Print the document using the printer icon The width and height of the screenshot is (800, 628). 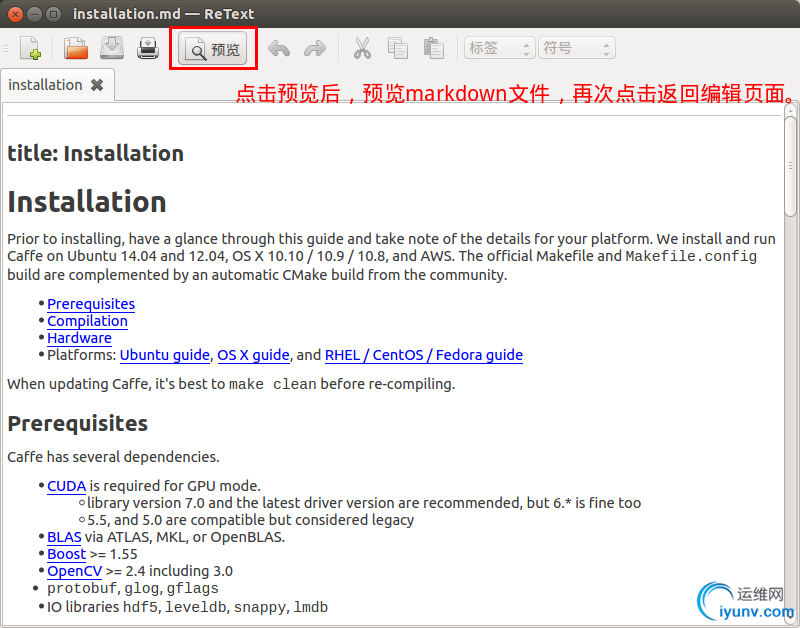point(148,48)
